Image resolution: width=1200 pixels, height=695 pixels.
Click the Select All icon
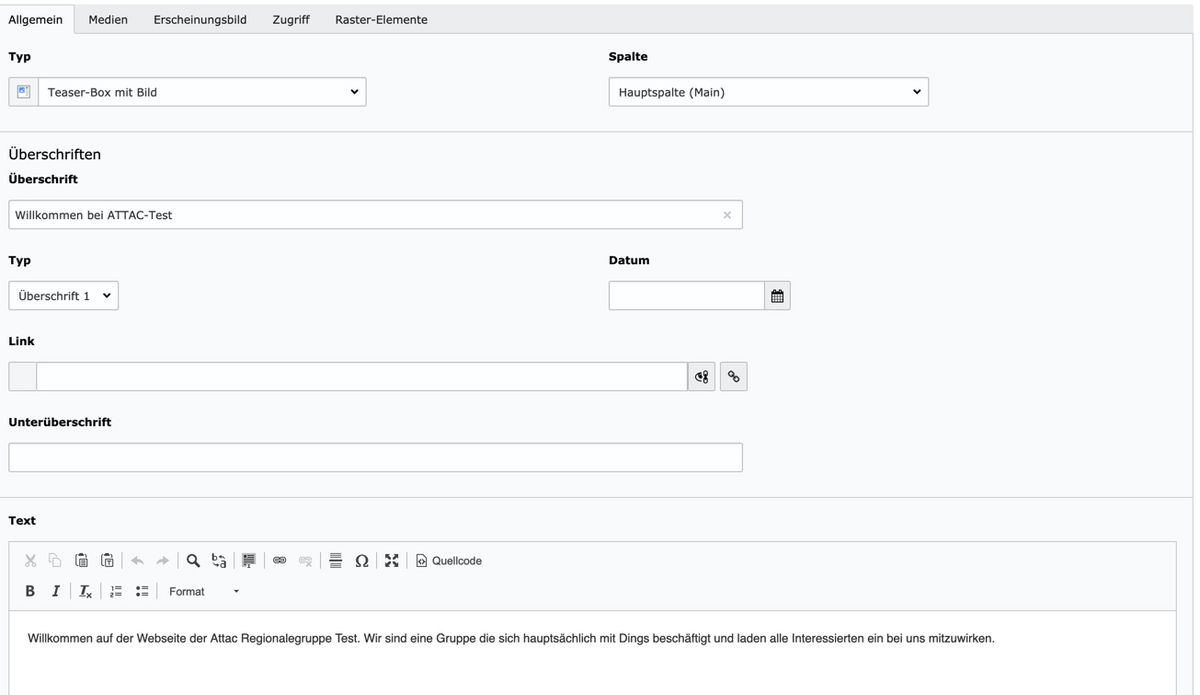coord(249,561)
